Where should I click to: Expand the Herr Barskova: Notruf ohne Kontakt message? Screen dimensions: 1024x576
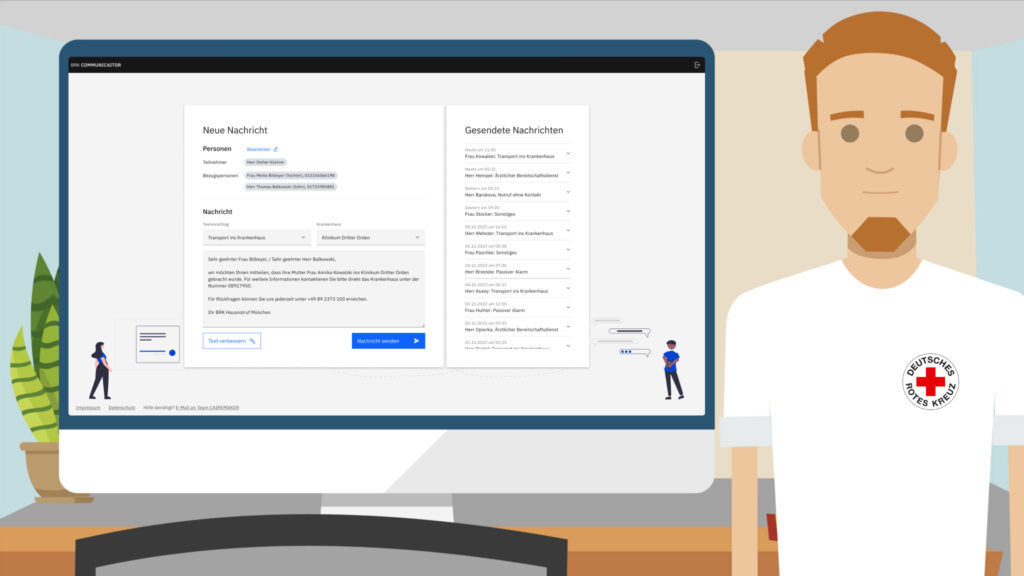coord(568,192)
